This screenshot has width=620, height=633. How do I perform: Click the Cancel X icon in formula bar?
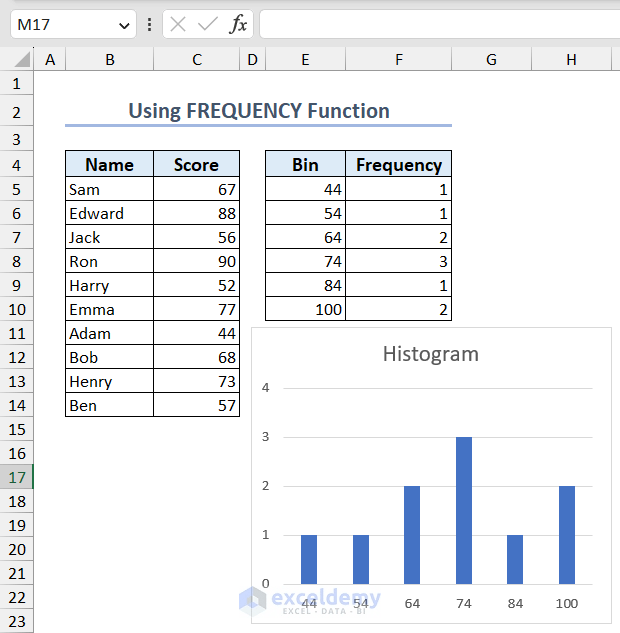click(x=178, y=25)
